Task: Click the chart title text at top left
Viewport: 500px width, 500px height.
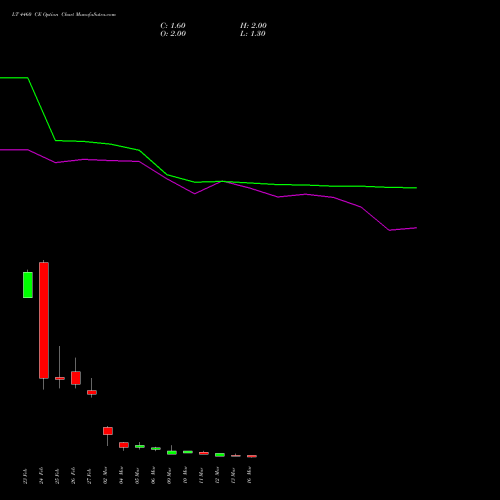Action: [64, 15]
